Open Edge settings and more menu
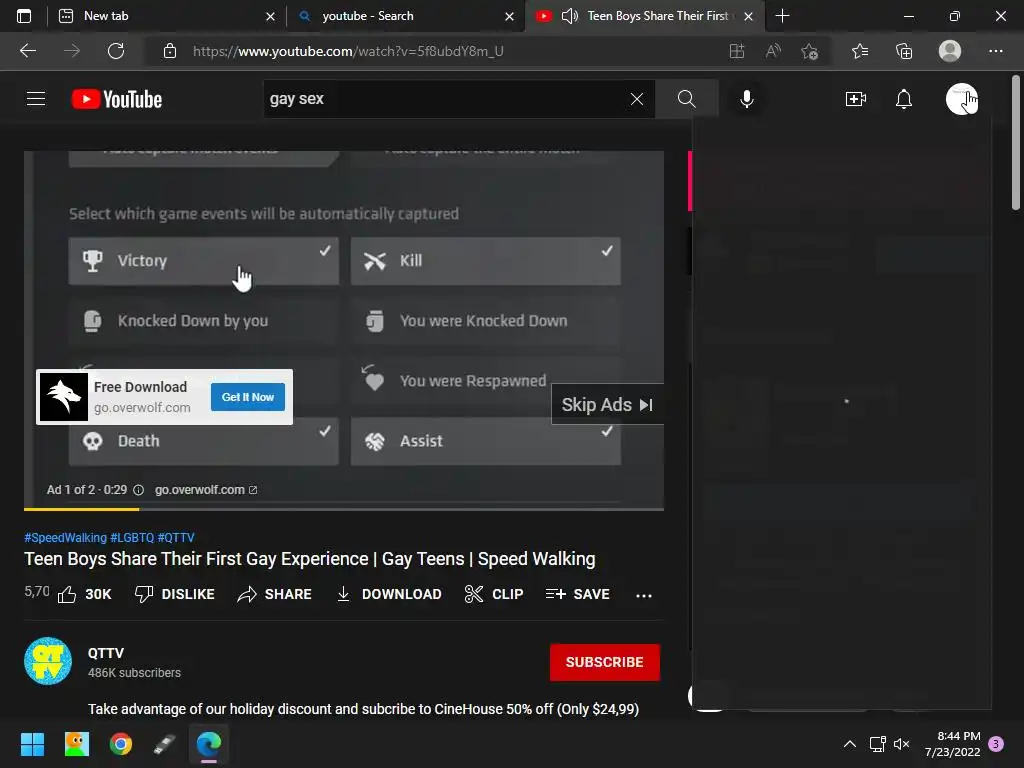The height and width of the screenshot is (768, 1024). pos(995,51)
